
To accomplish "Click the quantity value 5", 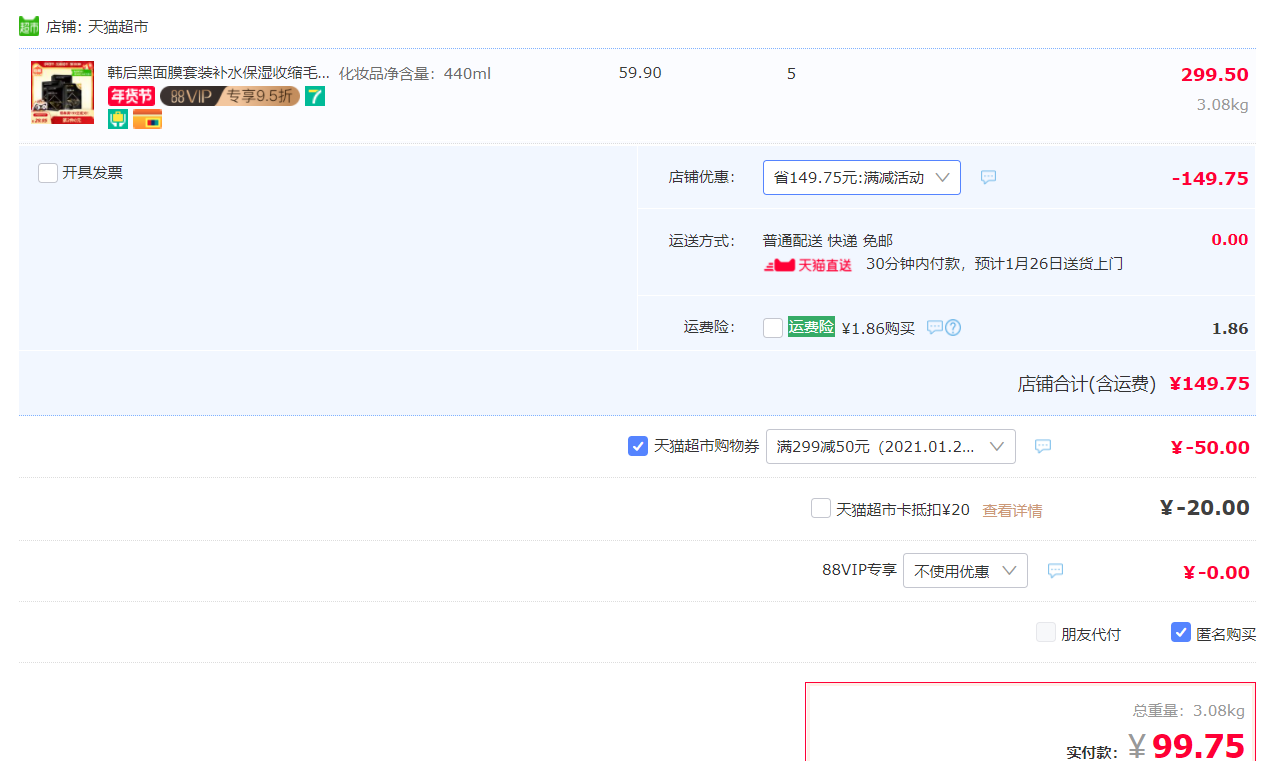I will point(791,73).
